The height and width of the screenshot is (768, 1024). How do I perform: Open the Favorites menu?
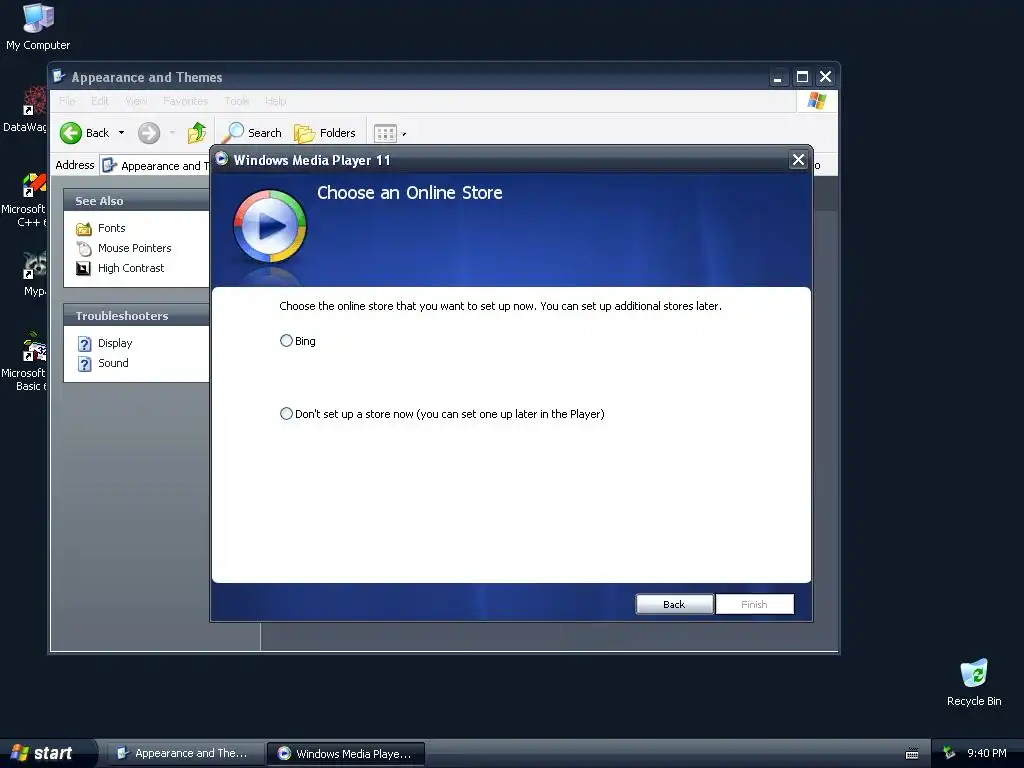tap(185, 101)
